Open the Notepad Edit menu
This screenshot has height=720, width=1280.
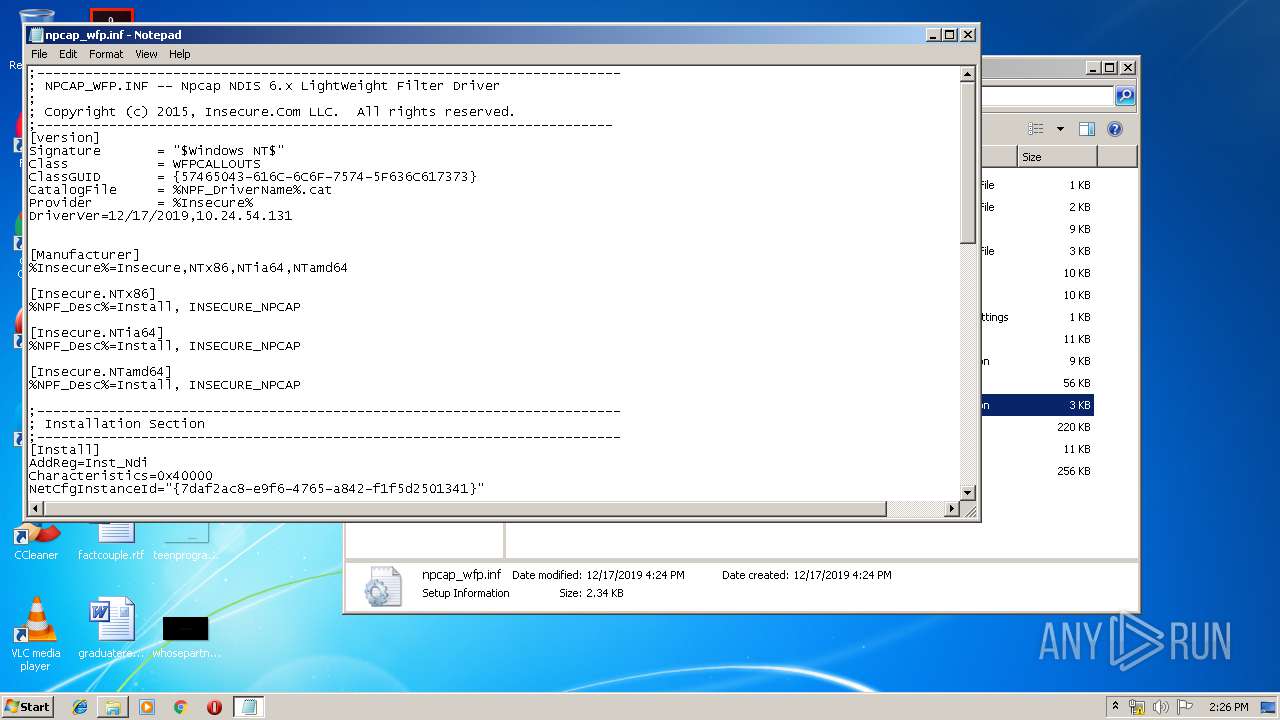click(68, 54)
